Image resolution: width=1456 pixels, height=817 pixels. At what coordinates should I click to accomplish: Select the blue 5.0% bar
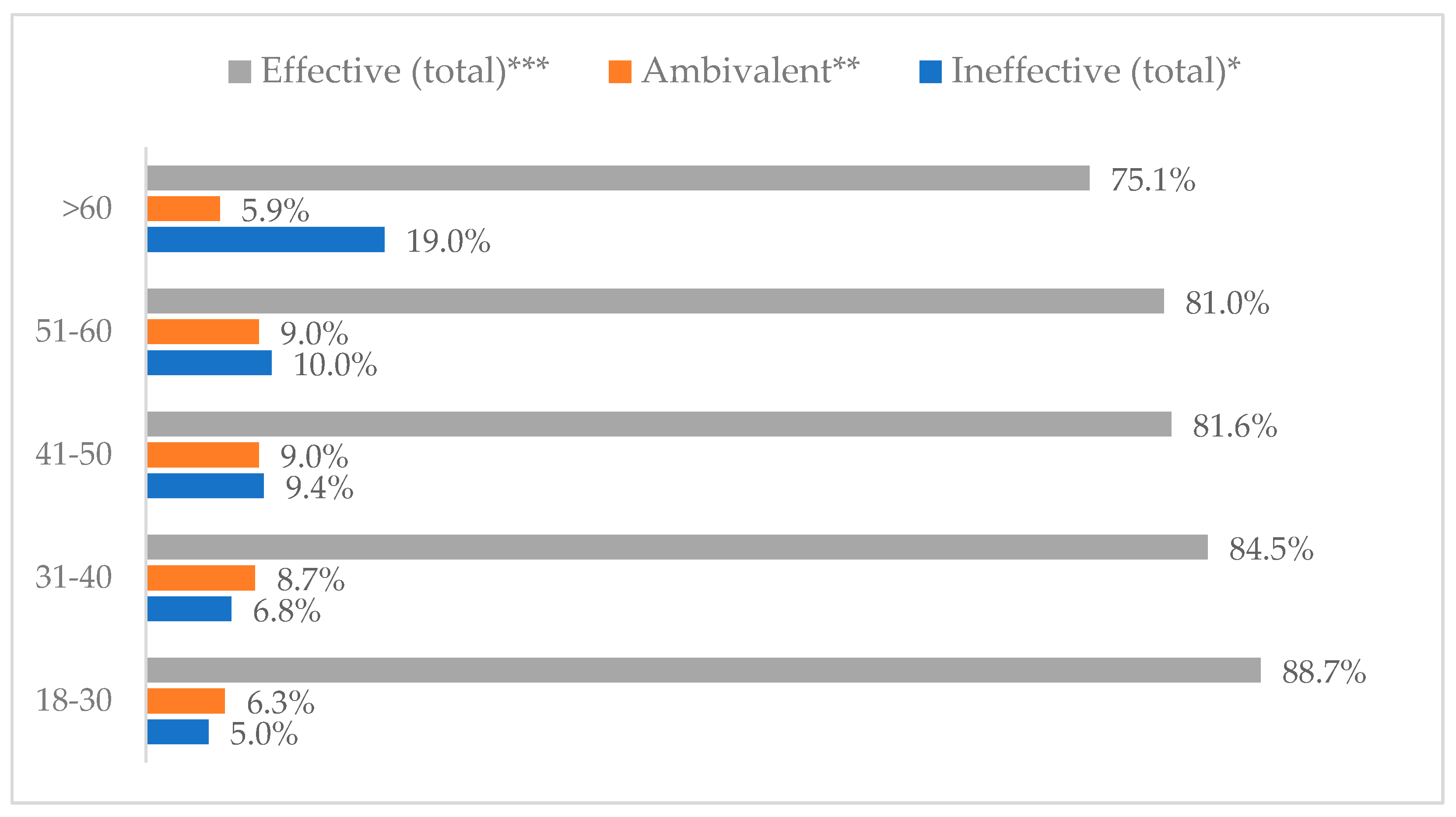tap(178, 732)
